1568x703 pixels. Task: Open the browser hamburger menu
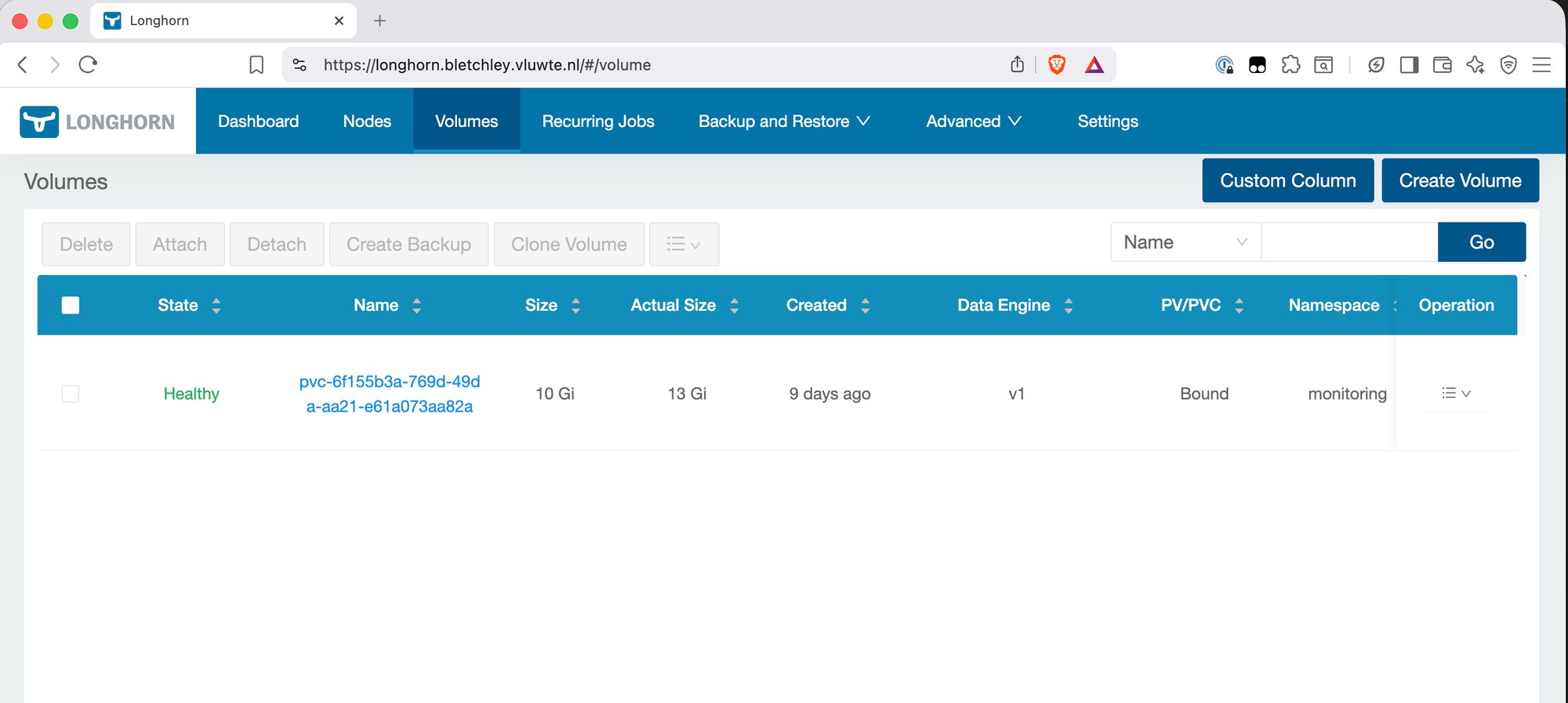[x=1541, y=65]
